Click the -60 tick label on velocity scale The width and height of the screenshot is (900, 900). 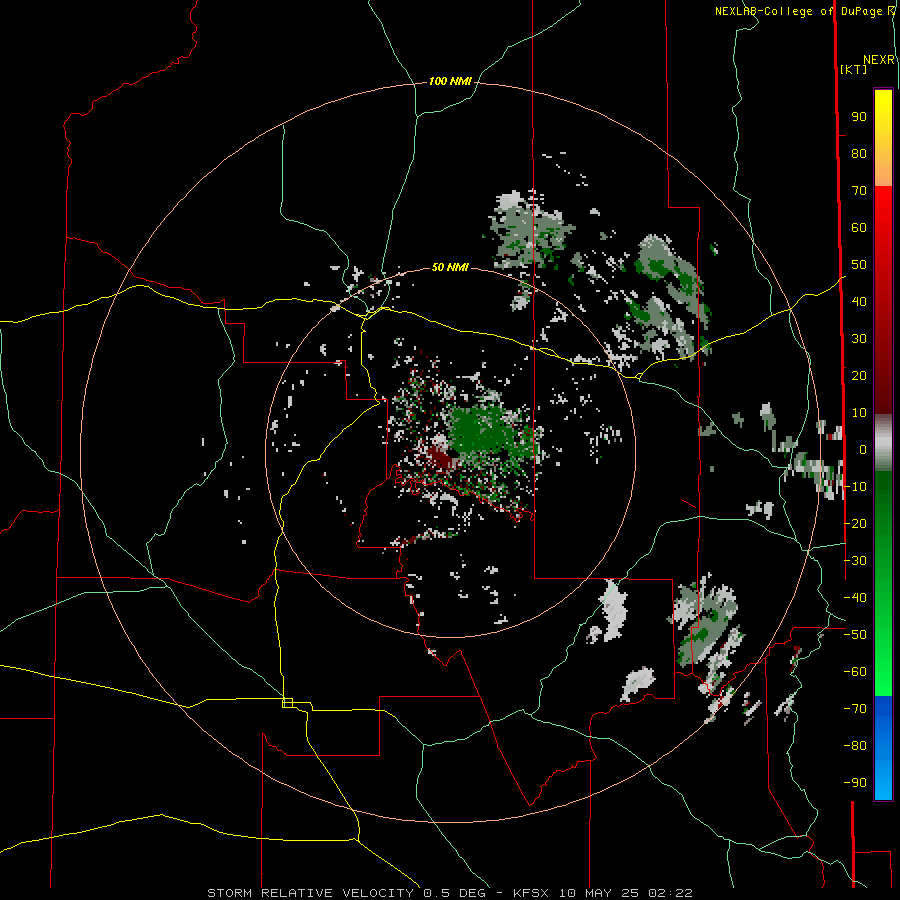855,672
